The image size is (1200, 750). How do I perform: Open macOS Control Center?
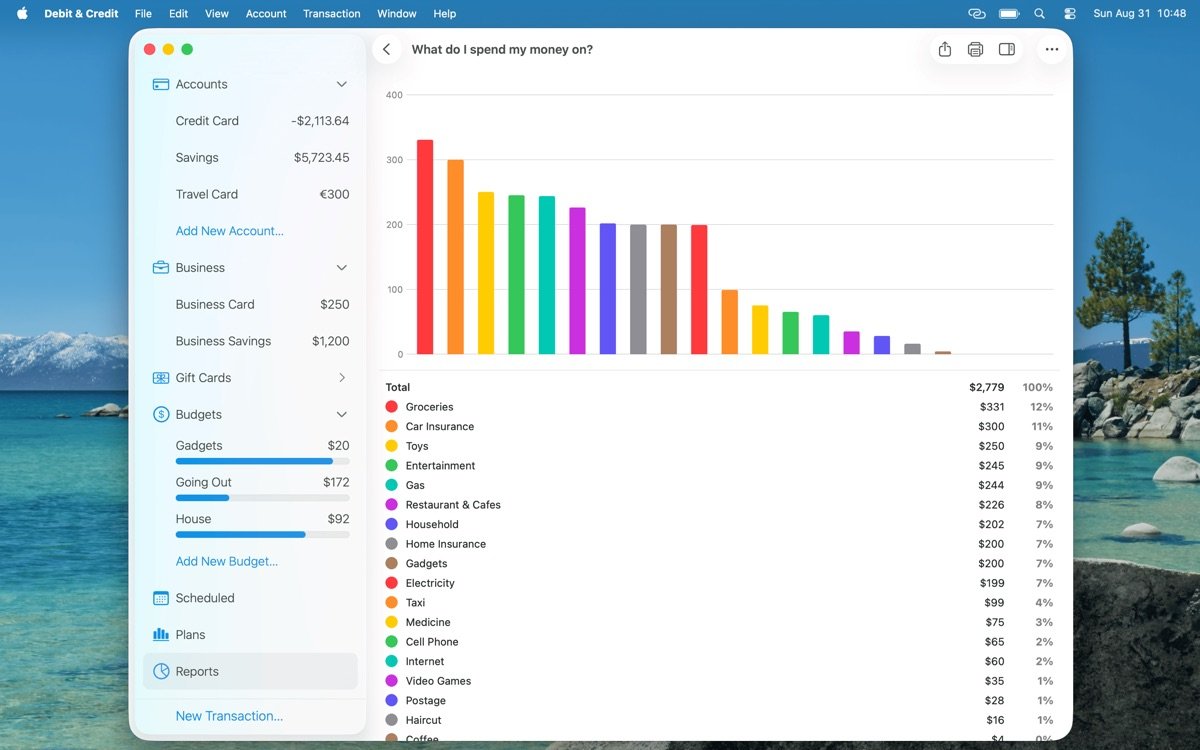coord(1069,14)
